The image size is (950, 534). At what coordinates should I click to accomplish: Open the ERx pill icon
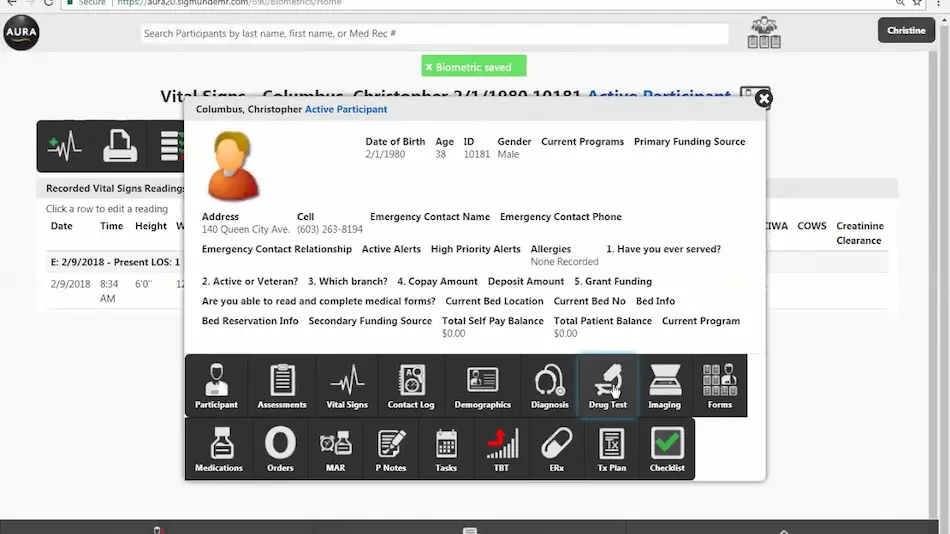[x=556, y=449]
